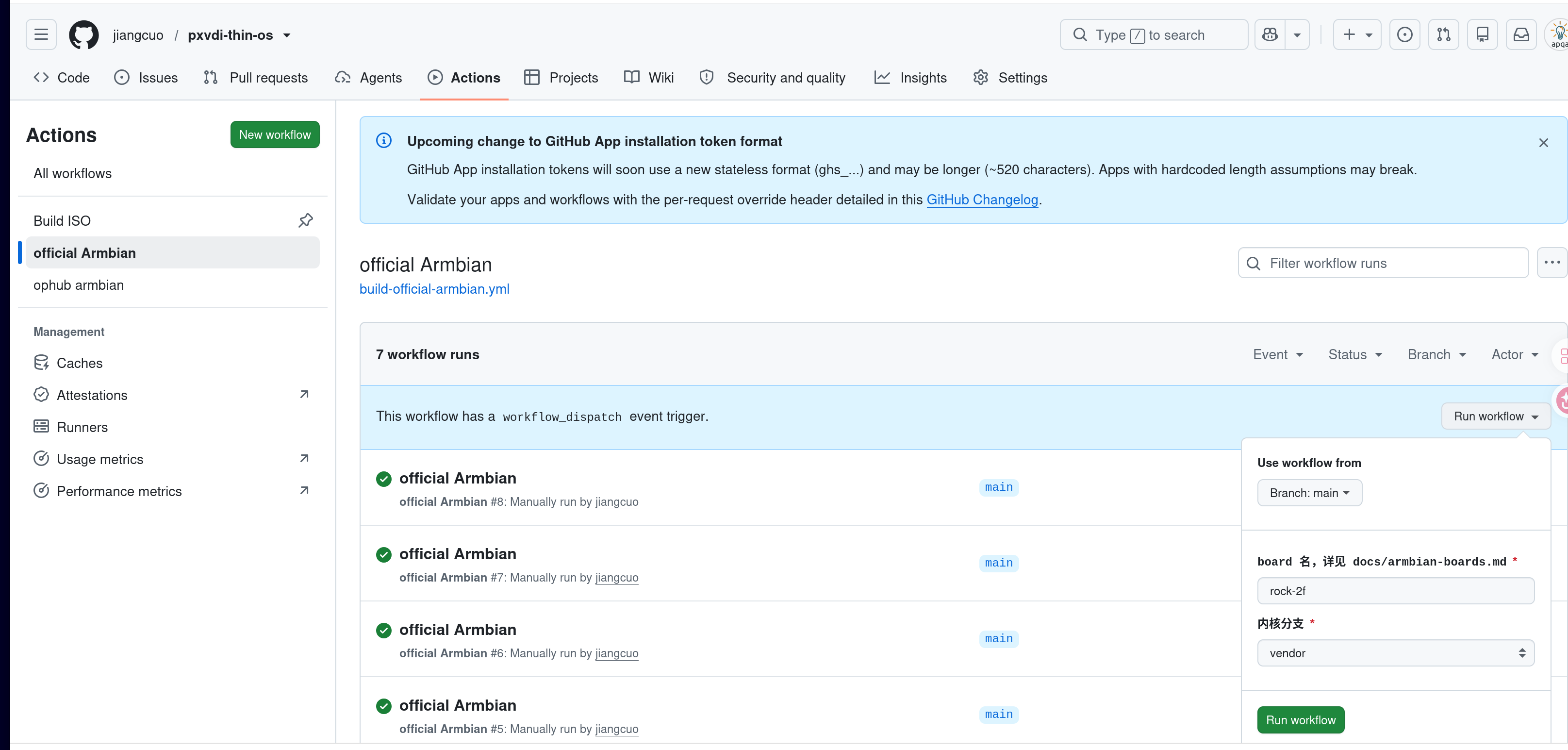Open the Status filter dropdown
The width and height of the screenshot is (1568, 750).
pyautogui.click(x=1355, y=354)
